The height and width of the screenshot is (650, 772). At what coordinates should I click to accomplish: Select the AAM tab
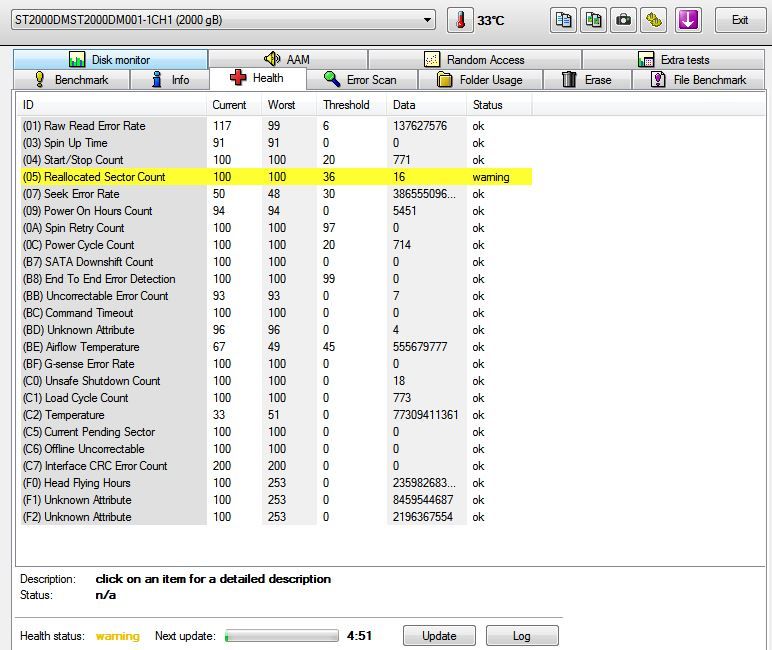point(287,60)
